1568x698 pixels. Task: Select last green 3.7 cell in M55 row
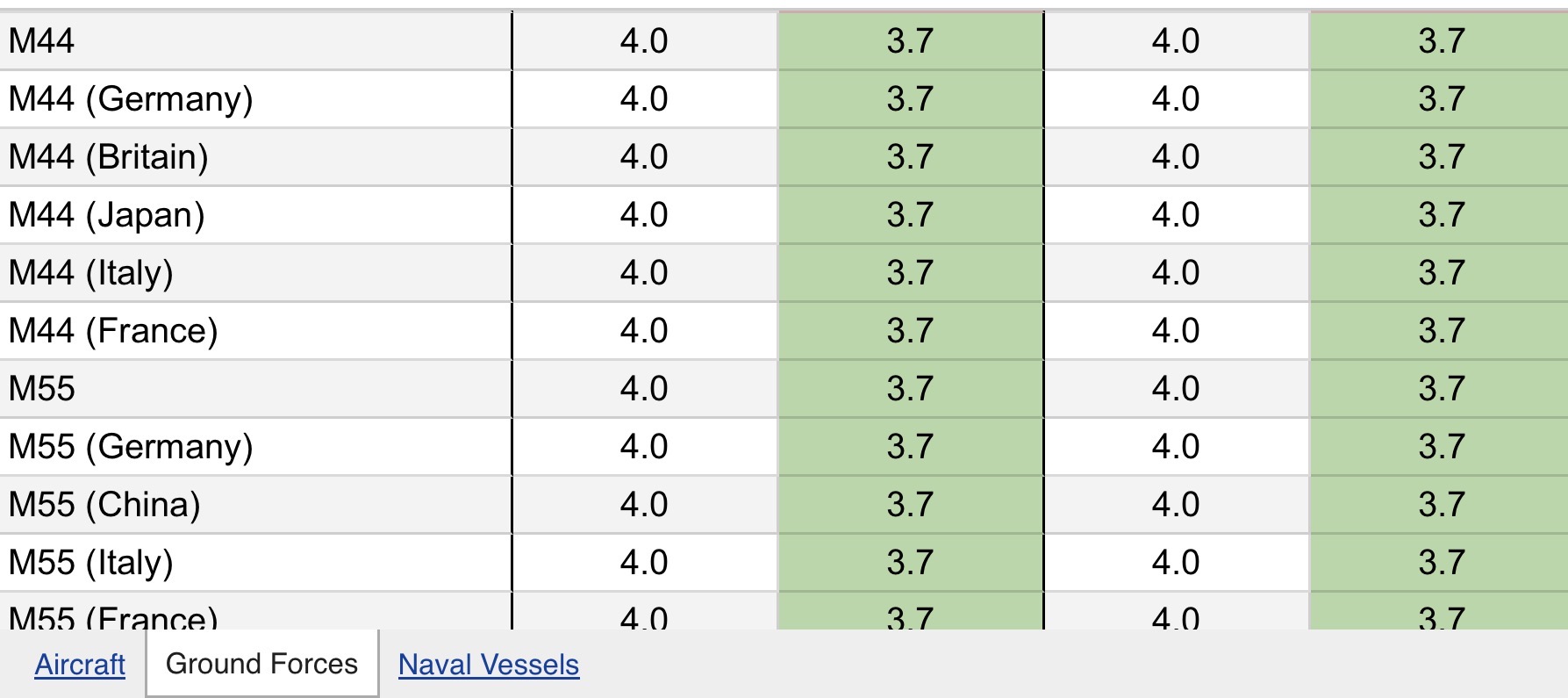(1440, 389)
